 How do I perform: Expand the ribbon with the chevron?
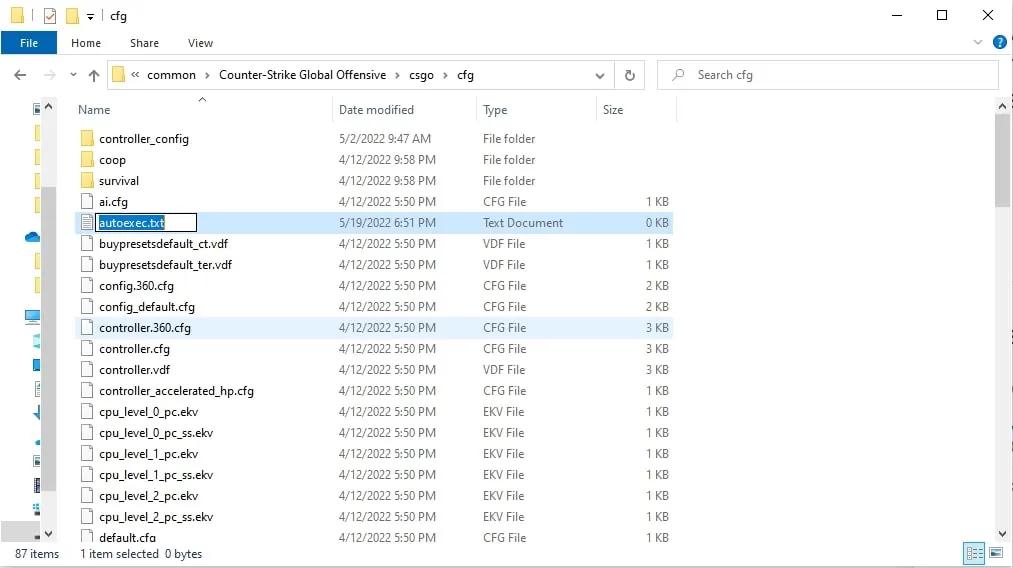tap(977, 43)
